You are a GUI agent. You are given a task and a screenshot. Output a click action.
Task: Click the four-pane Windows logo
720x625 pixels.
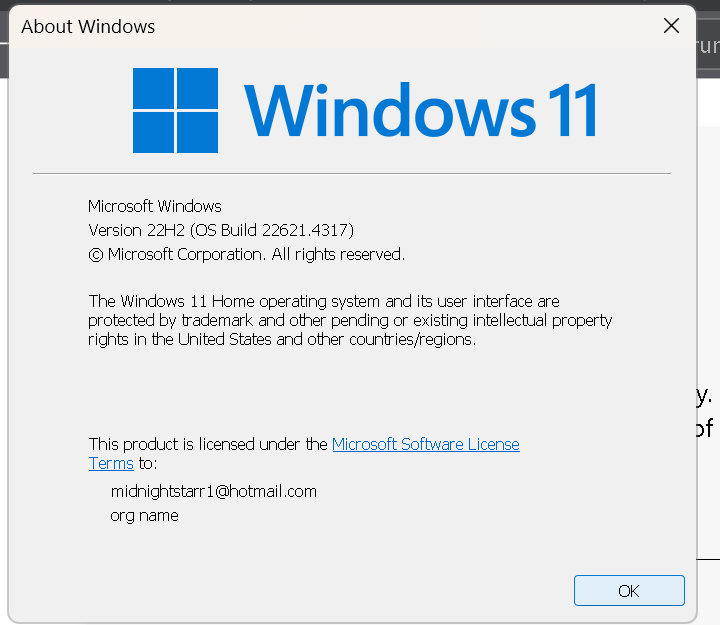[175, 110]
